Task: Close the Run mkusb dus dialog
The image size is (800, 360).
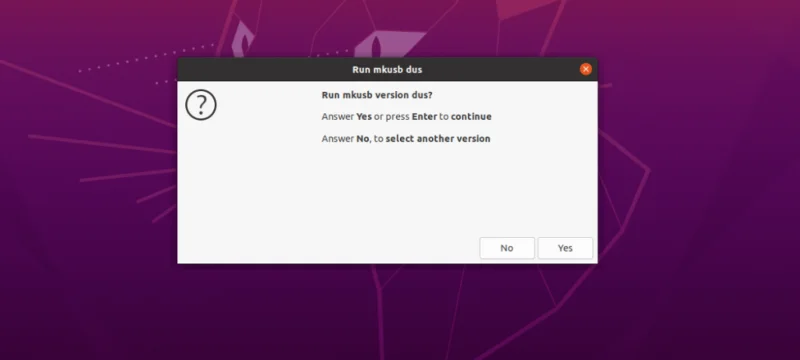Action: (x=585, y=69)
